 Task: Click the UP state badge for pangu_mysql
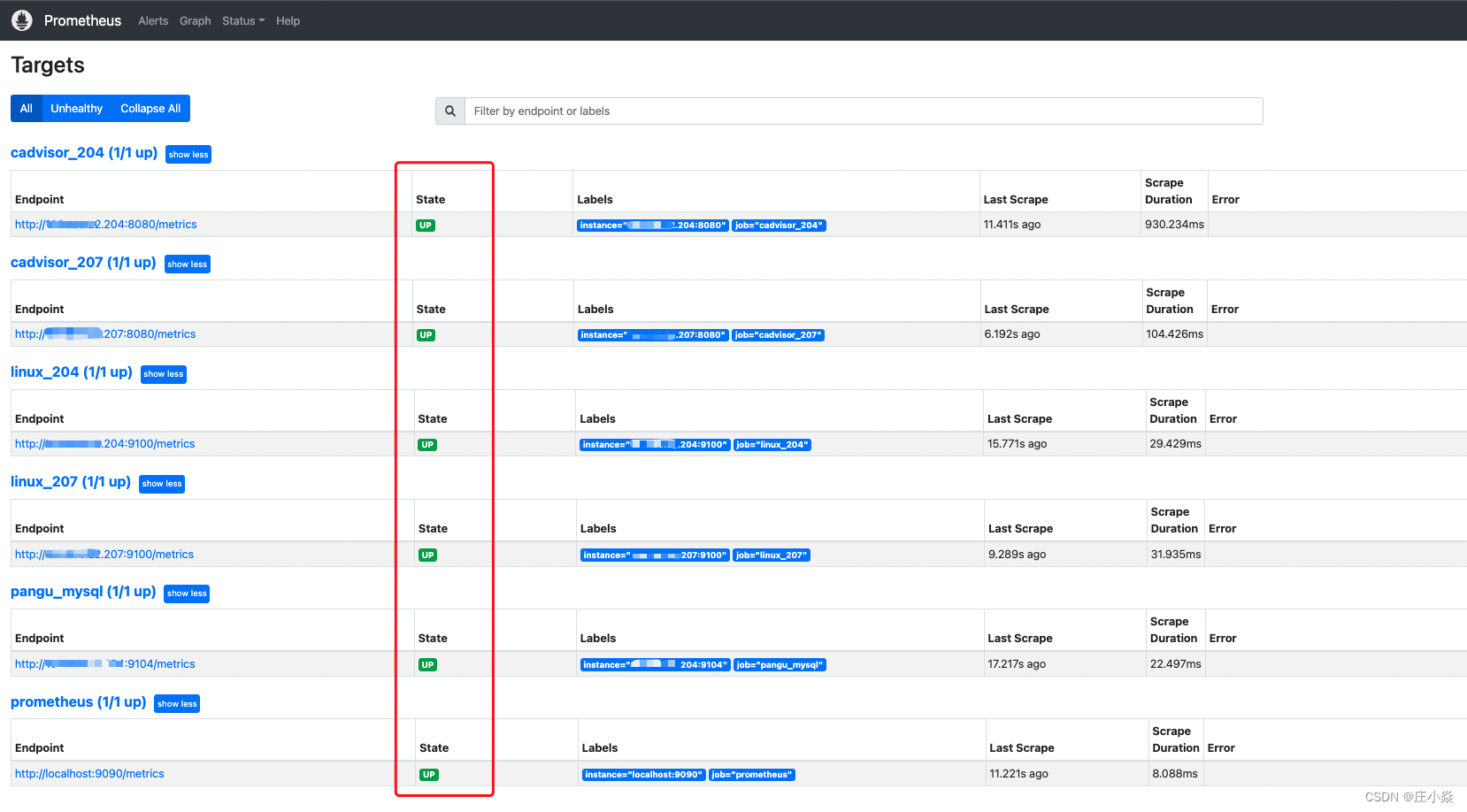point(428,665)
